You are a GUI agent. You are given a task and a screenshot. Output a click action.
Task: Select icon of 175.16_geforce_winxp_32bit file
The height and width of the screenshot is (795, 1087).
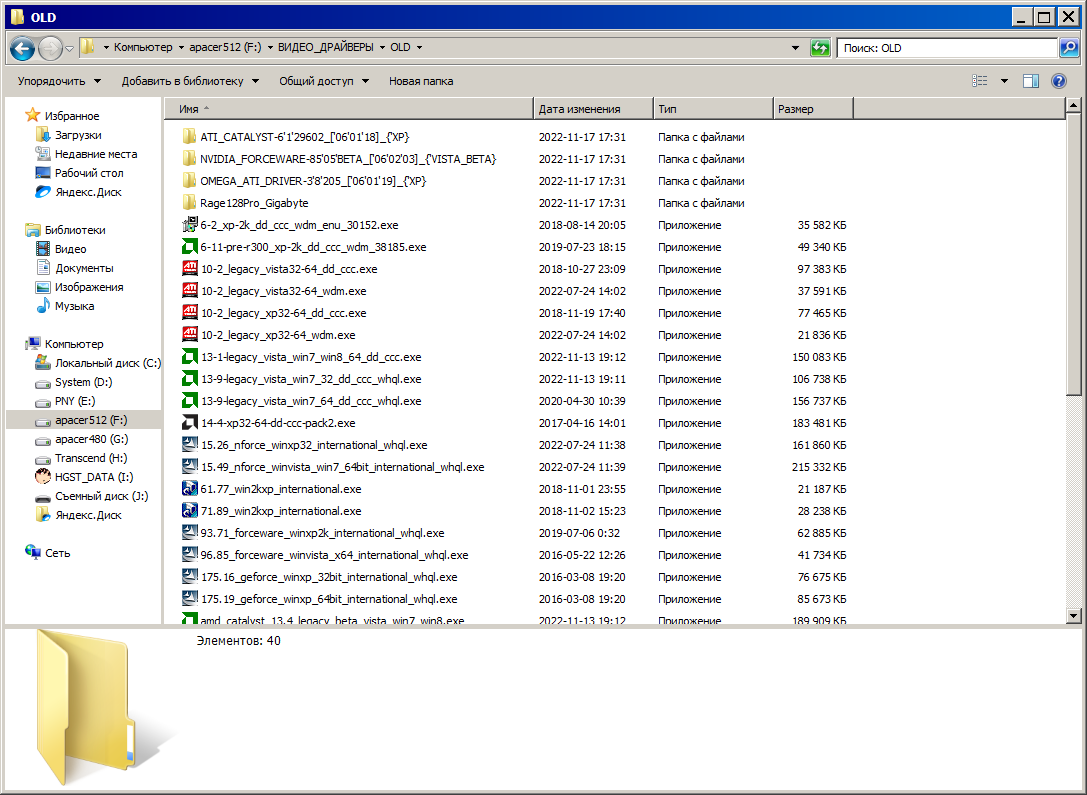(x=190, y=577)
